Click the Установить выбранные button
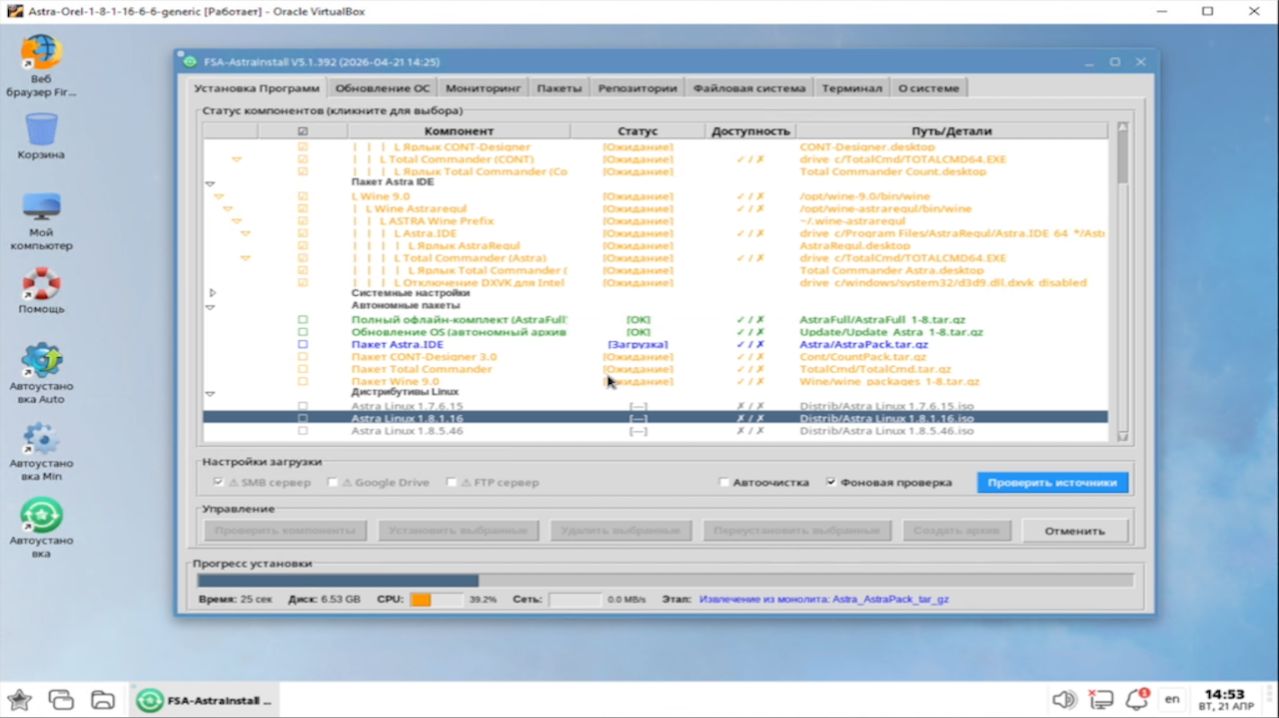 (458, 531)
